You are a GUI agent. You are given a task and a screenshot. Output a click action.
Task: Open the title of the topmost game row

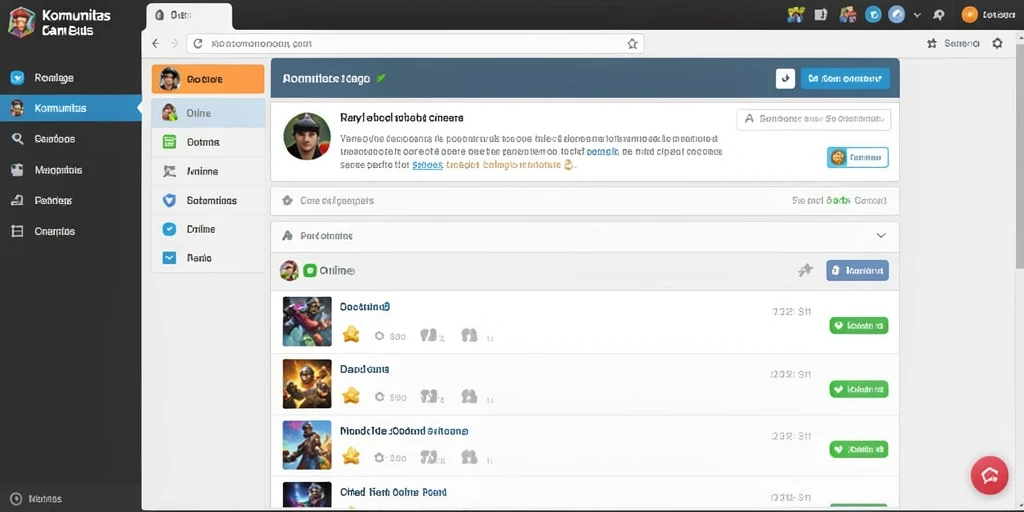click(365, 306)
